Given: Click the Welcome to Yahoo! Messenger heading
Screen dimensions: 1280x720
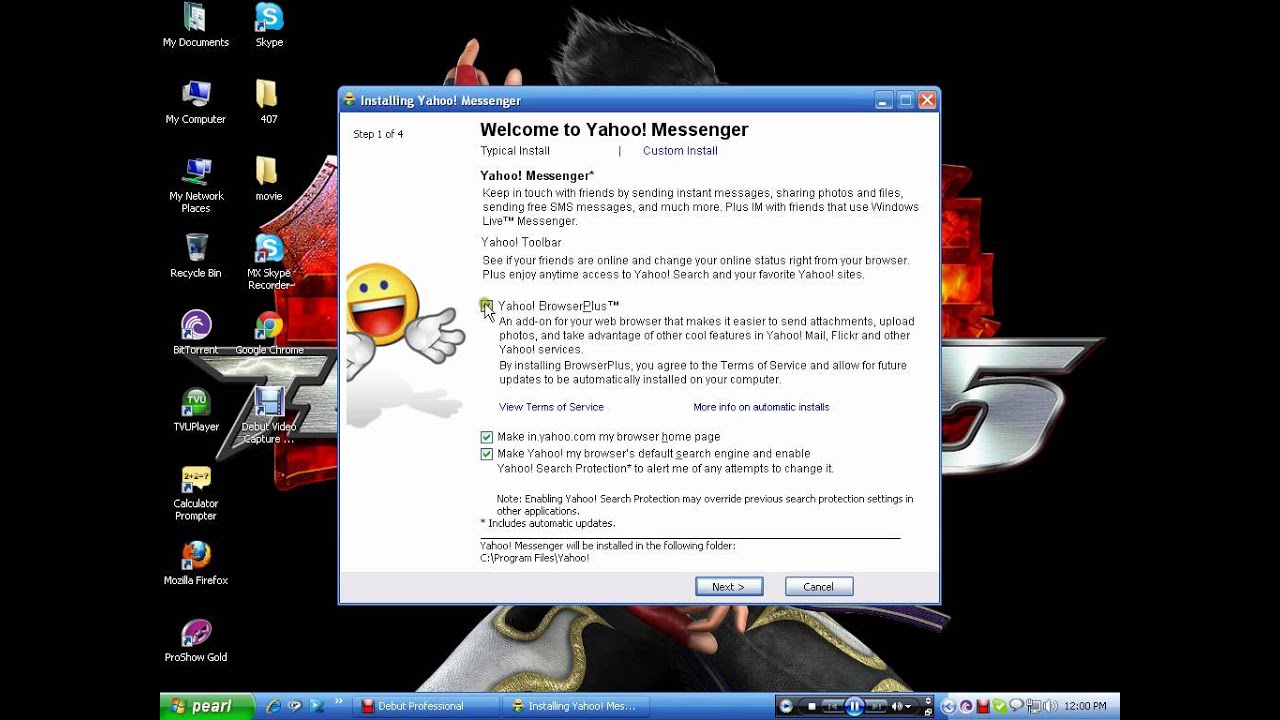Looking at the screenshot, I should pos(614,130).
